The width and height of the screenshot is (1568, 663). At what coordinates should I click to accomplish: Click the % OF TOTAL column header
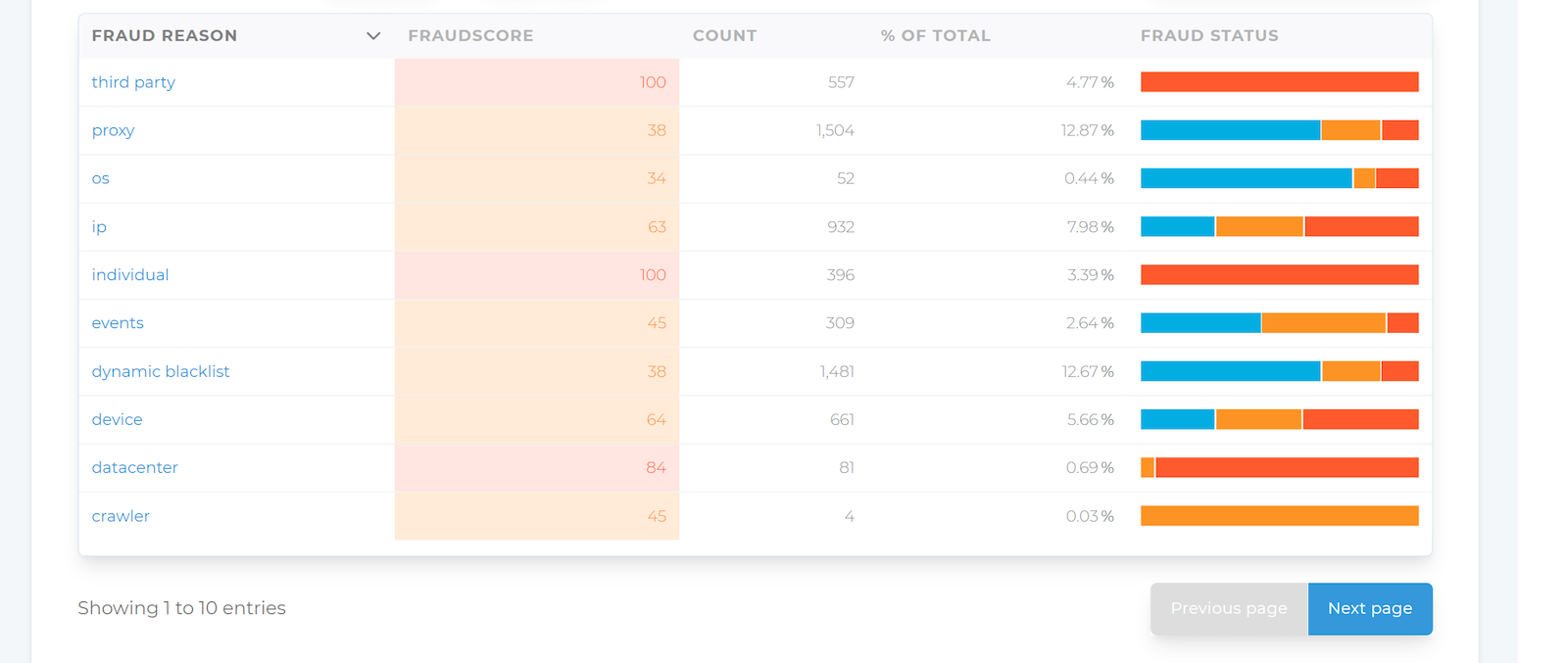click(935, 35)
